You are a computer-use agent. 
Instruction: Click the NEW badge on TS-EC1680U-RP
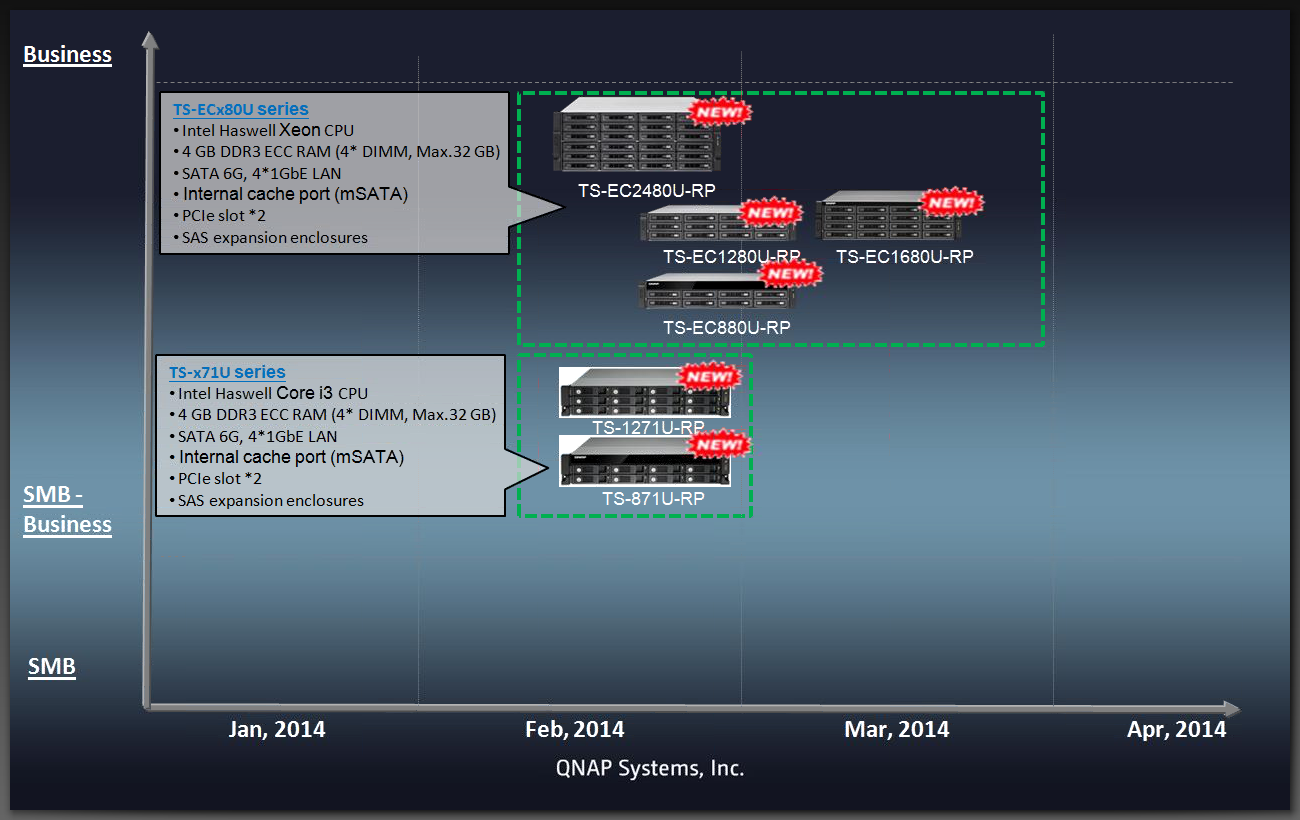click(x=951, y=203)
